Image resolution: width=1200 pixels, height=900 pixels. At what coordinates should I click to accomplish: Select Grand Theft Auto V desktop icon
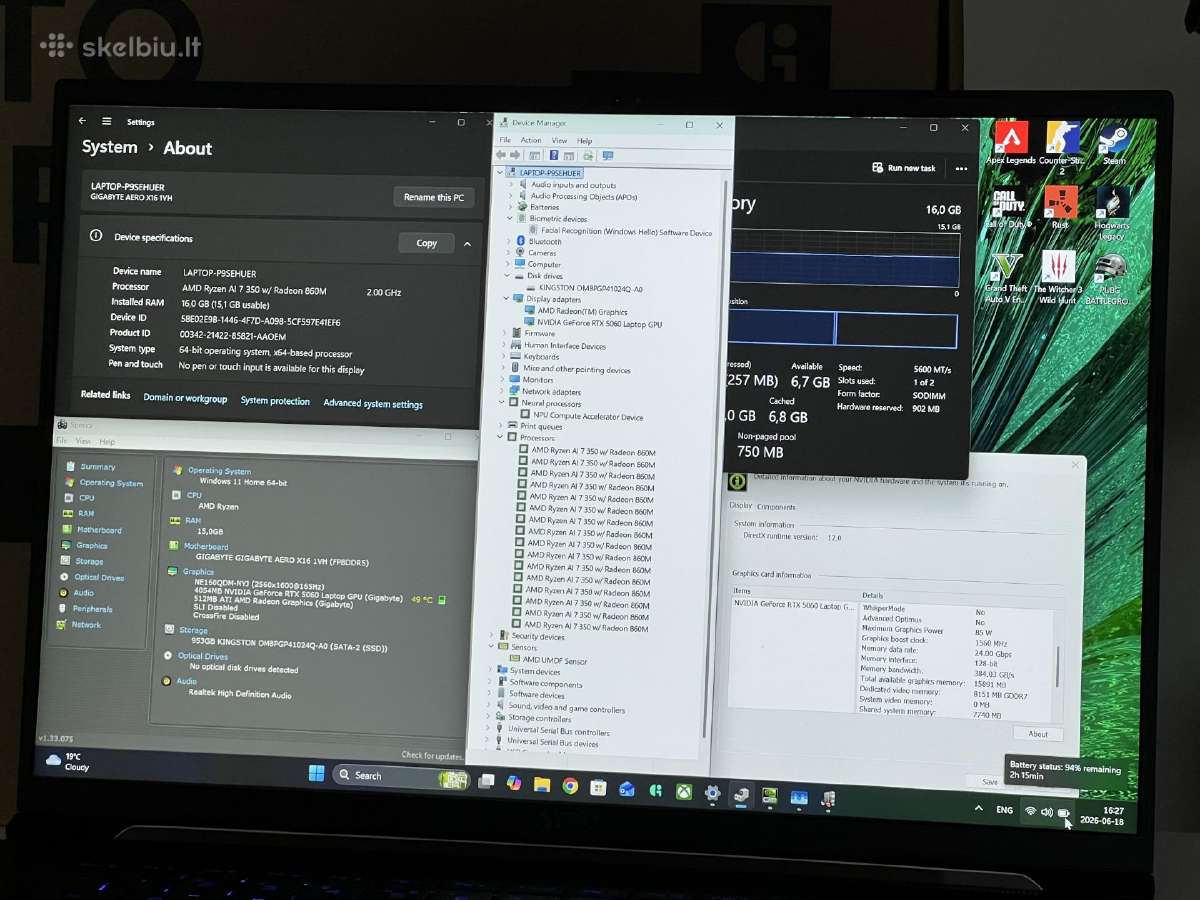(1007, 279)
